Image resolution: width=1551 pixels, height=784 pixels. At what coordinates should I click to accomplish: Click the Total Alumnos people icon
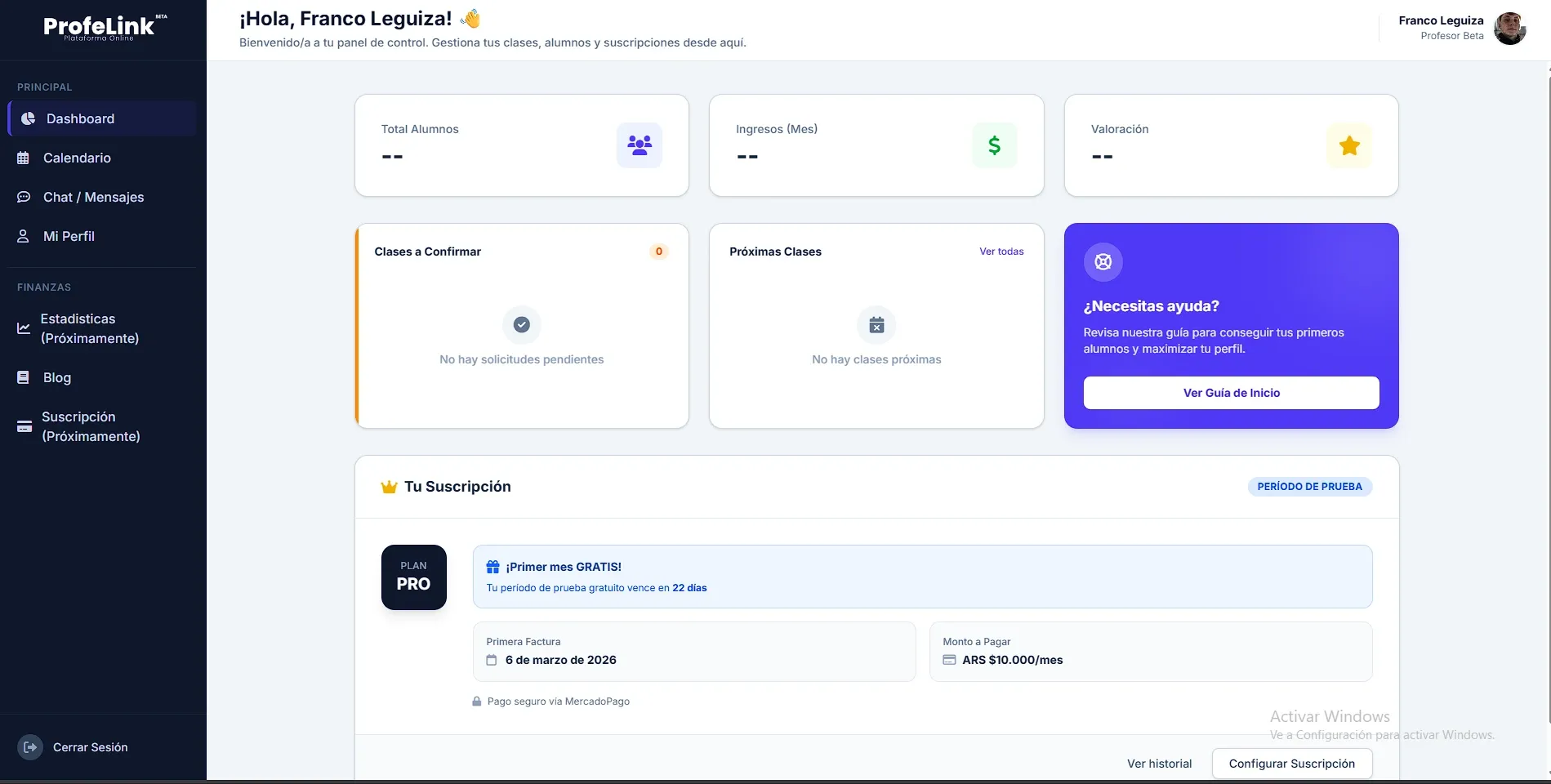tap(640, 145)
